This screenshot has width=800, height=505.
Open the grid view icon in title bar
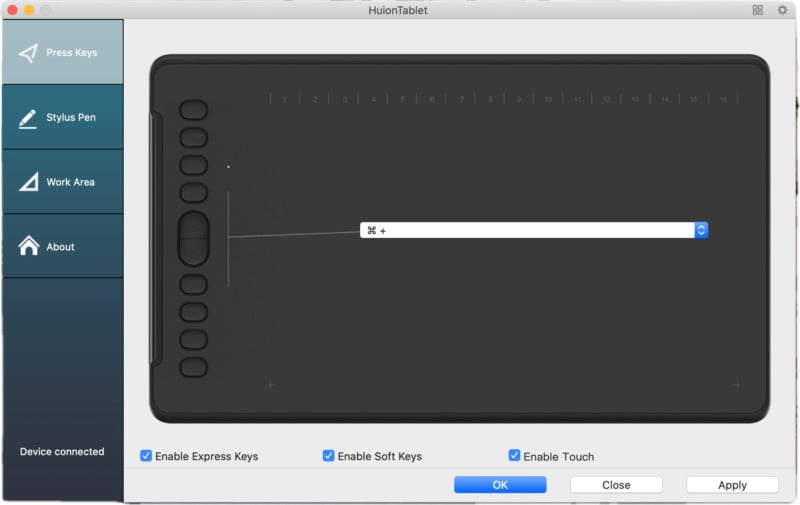pyautogui.click(x=758, y=10)
